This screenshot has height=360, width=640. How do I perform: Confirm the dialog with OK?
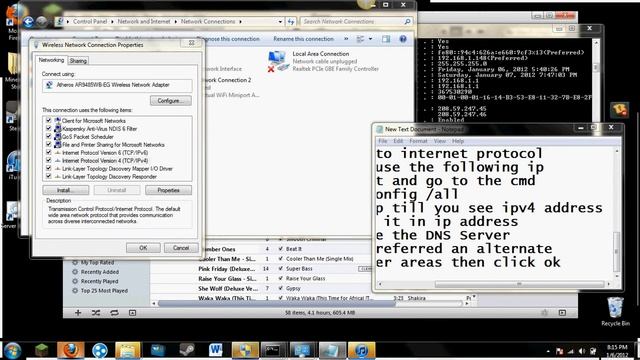tap(143, 248)
